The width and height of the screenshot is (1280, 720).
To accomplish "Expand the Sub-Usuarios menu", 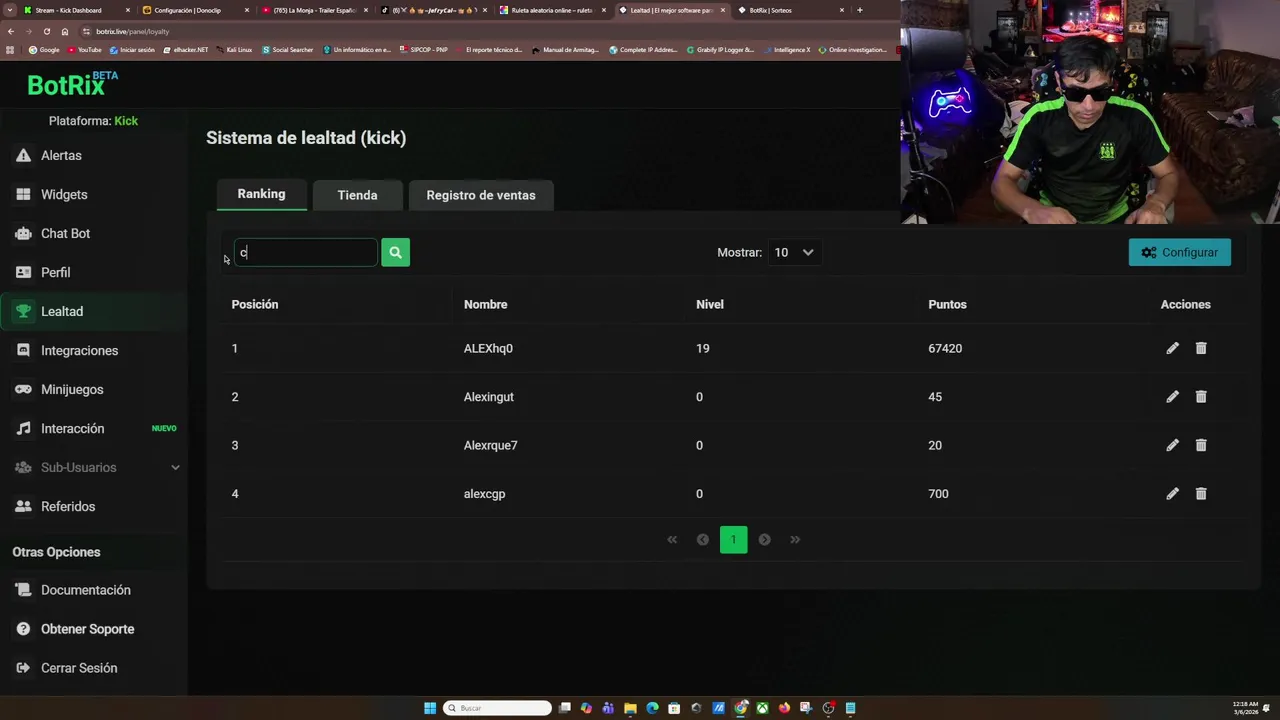I will point(96,468).
